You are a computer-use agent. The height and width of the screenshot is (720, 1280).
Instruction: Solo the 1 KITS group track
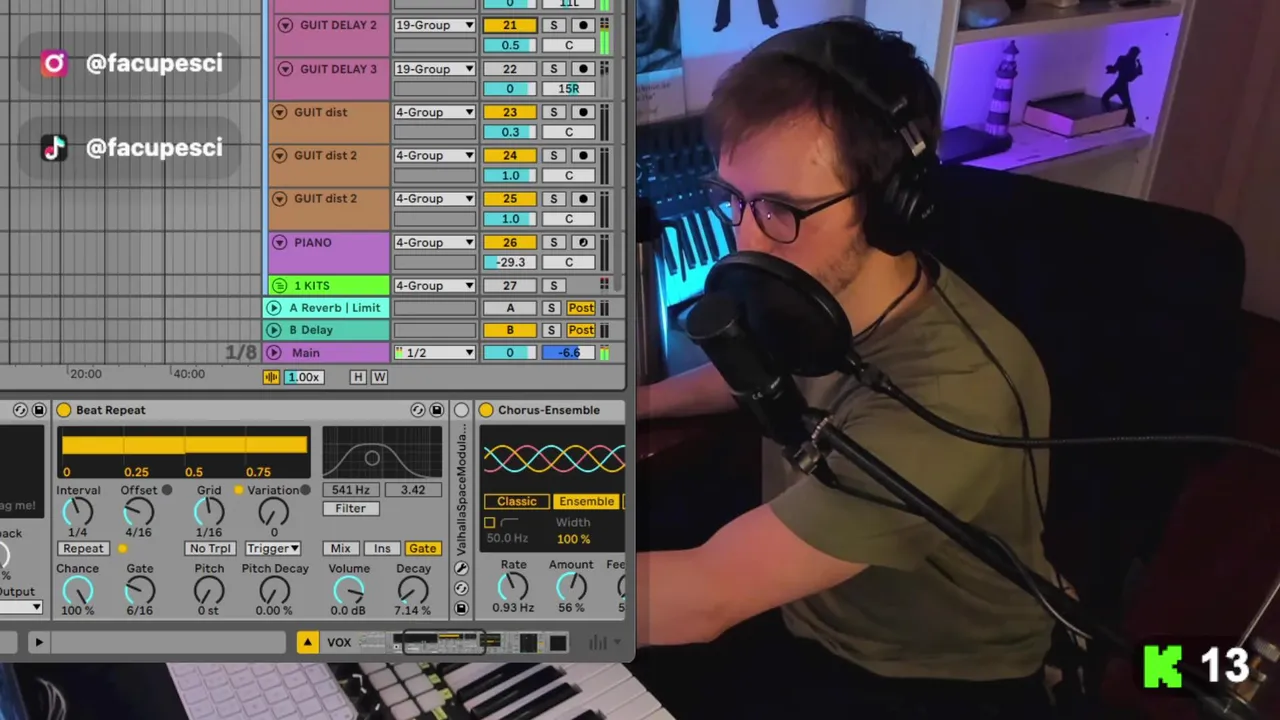pos(554,285)
